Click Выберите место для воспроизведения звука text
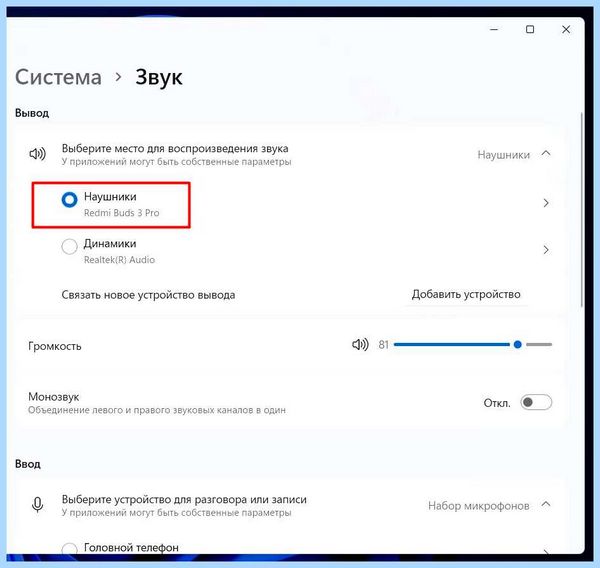 (175, 149)
